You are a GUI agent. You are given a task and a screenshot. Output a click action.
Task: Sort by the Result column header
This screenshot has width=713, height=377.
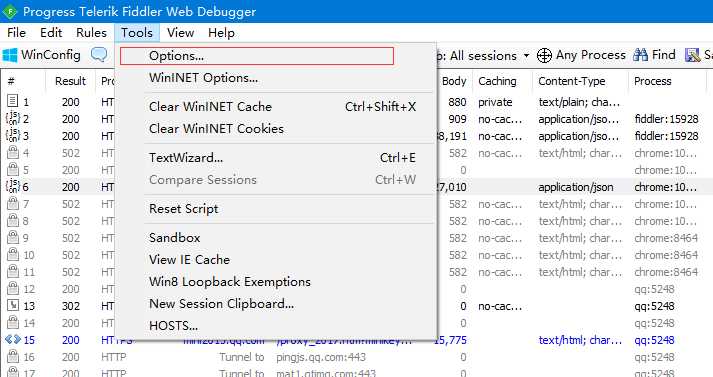click(70, 81)
